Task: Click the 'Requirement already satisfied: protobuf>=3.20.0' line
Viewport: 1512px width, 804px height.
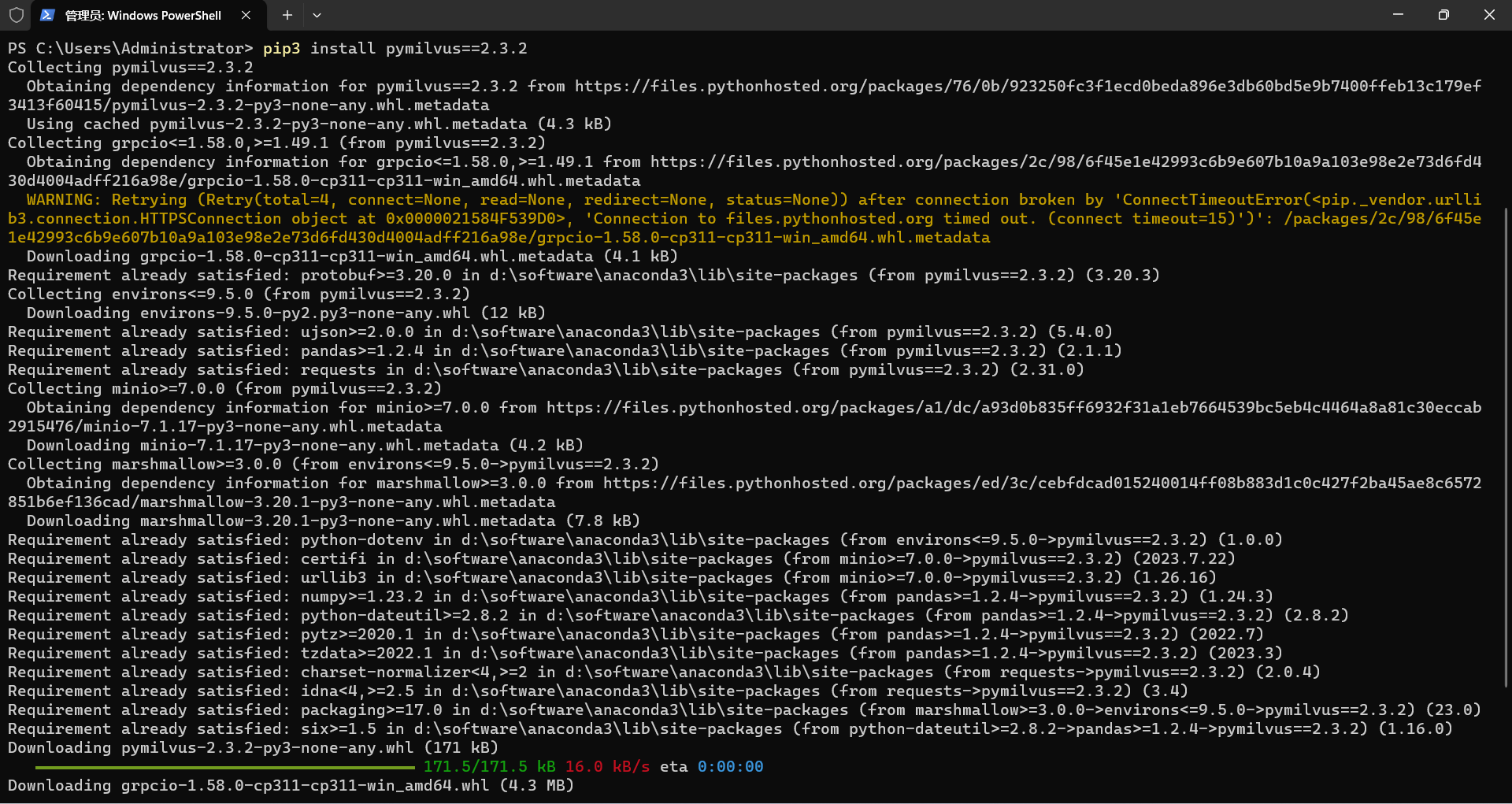Action: (584, 275)
